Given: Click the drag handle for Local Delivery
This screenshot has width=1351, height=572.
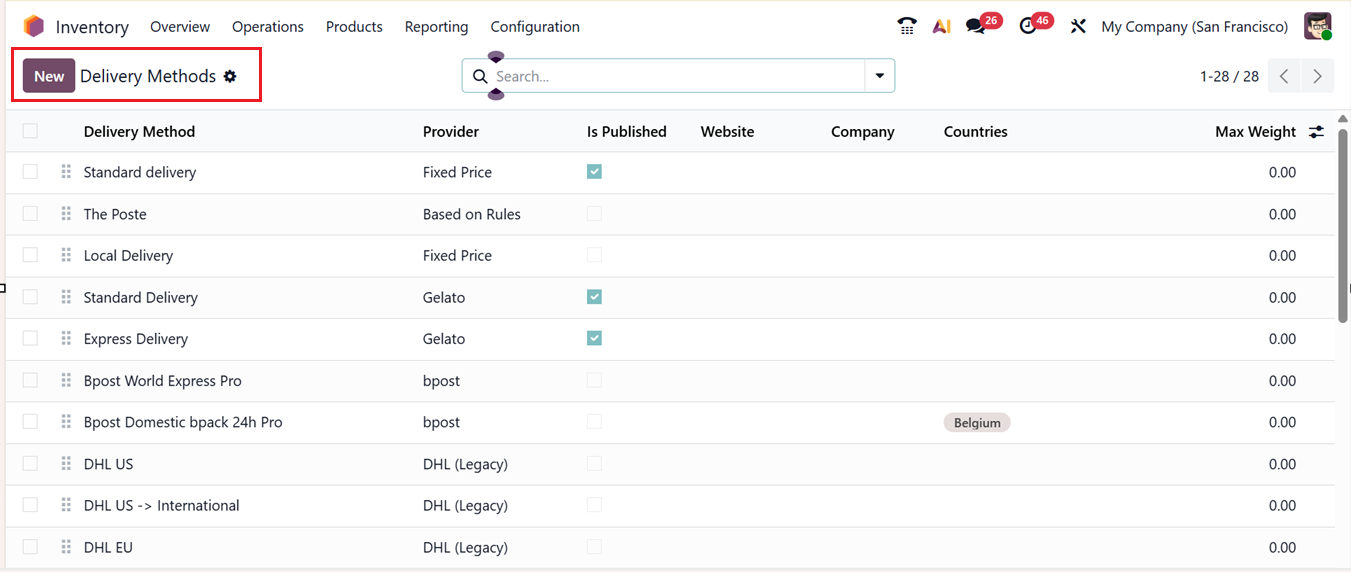Looking at the screenshot, I should click(66, 255).
